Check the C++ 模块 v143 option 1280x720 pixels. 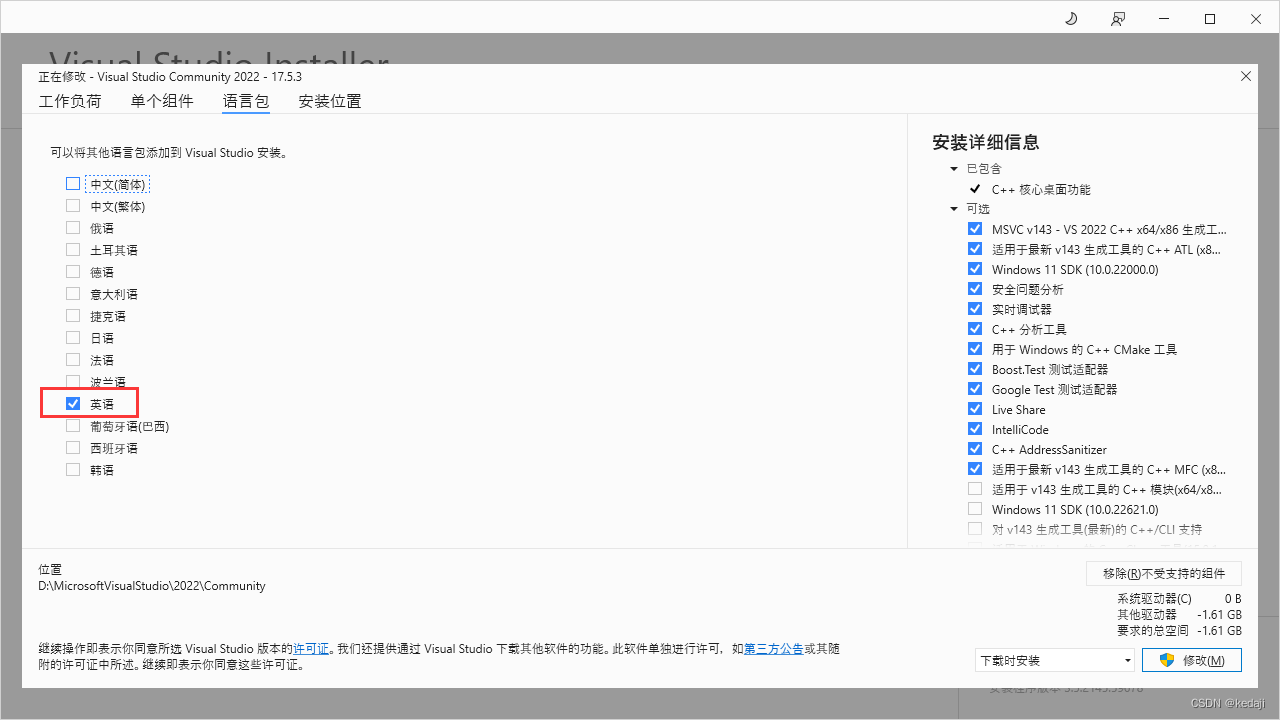point(975,489)
